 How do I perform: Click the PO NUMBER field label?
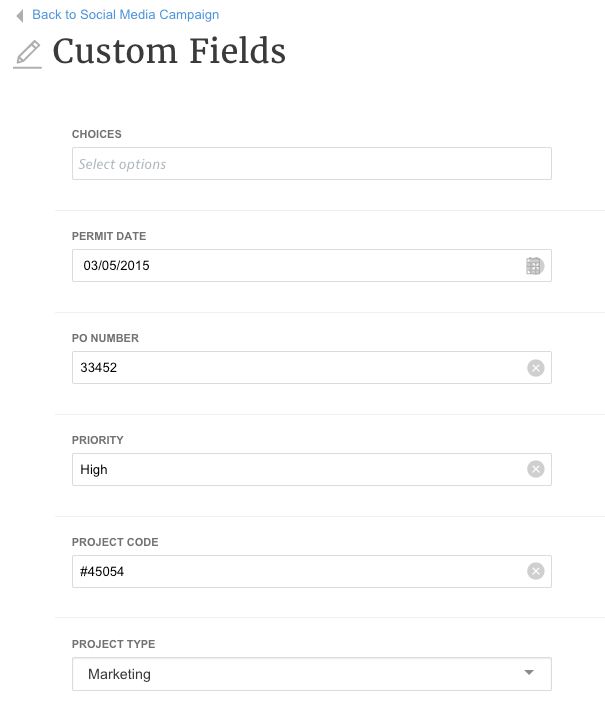tap(105, 338)
